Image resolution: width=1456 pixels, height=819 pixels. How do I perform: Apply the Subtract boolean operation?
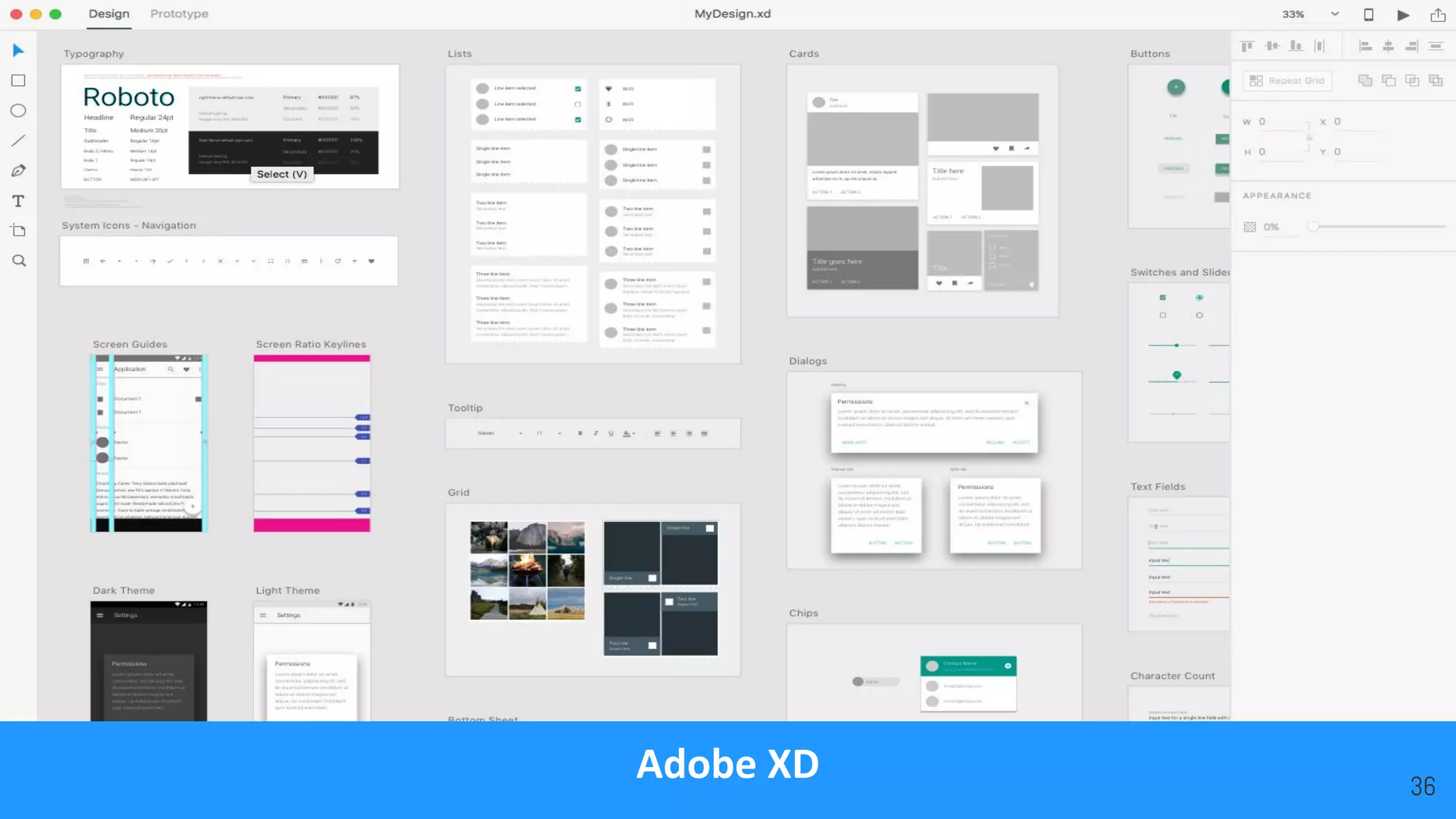(x=1388, y=80)
